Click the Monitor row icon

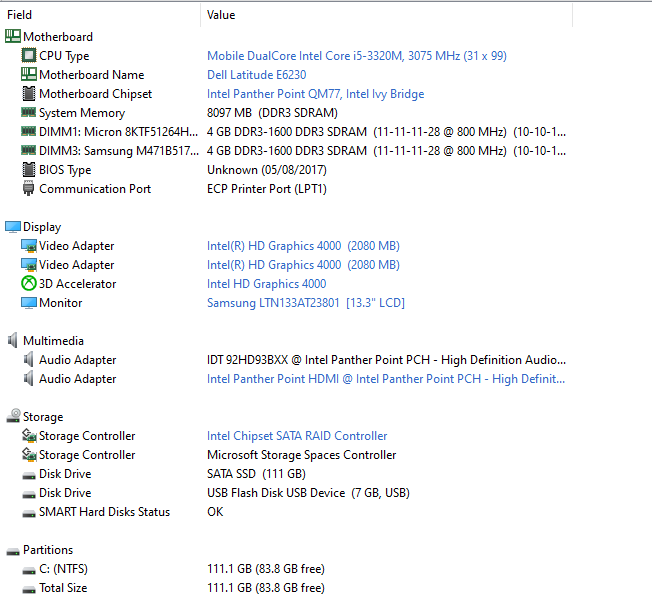[x=29, y=303]
